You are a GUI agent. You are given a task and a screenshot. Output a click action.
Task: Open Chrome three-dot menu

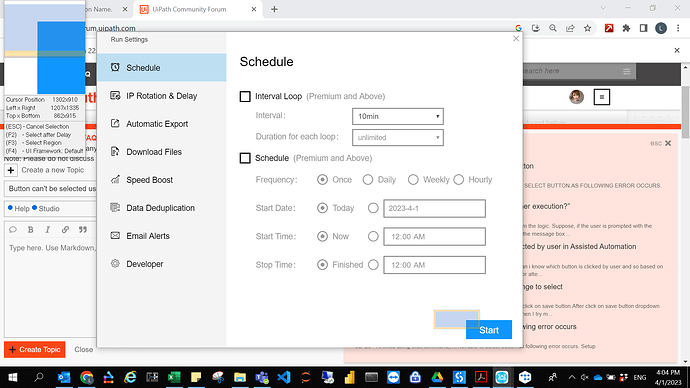(x=678, y=28)
